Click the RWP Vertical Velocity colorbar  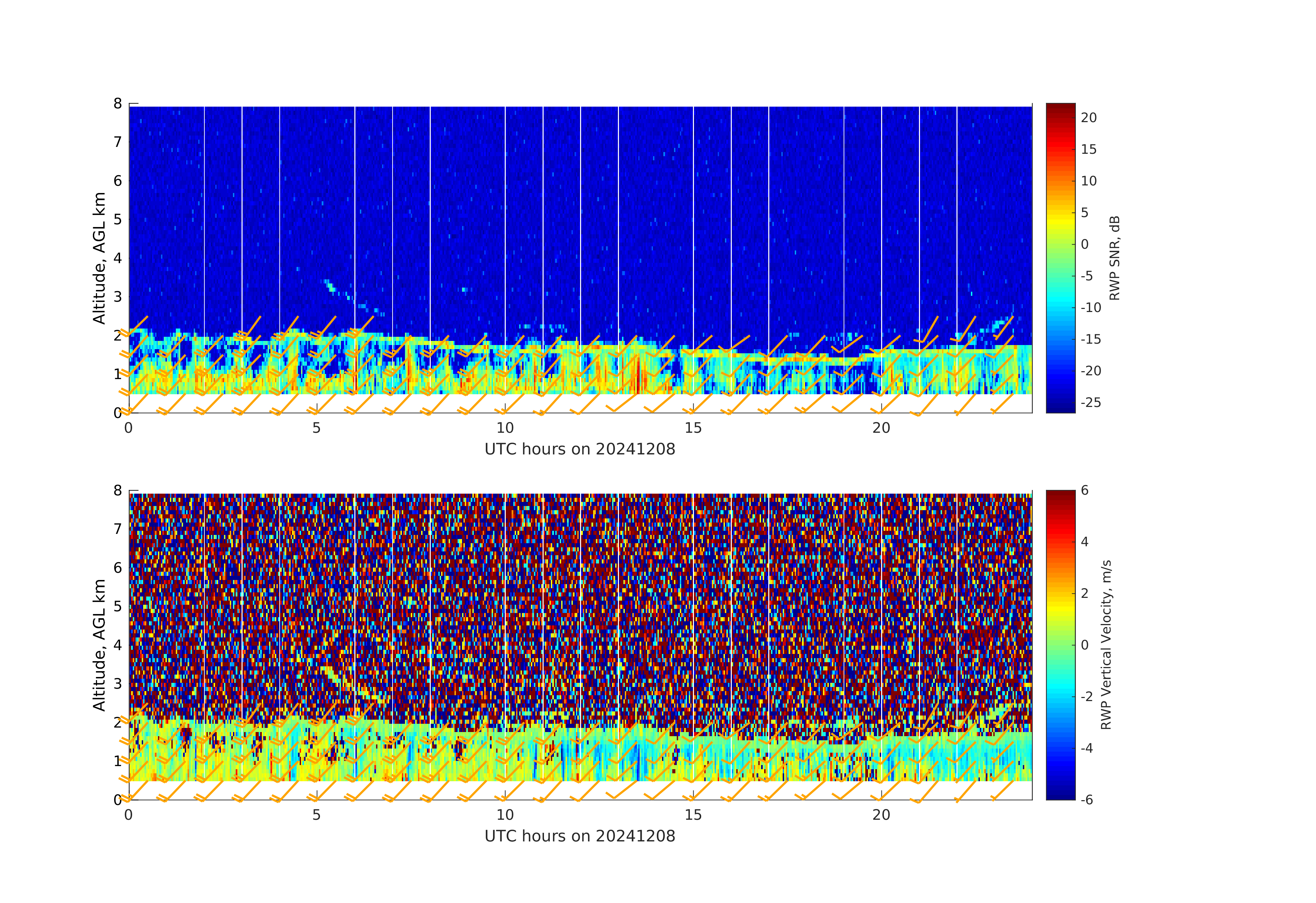click(x=1060, y=644)
